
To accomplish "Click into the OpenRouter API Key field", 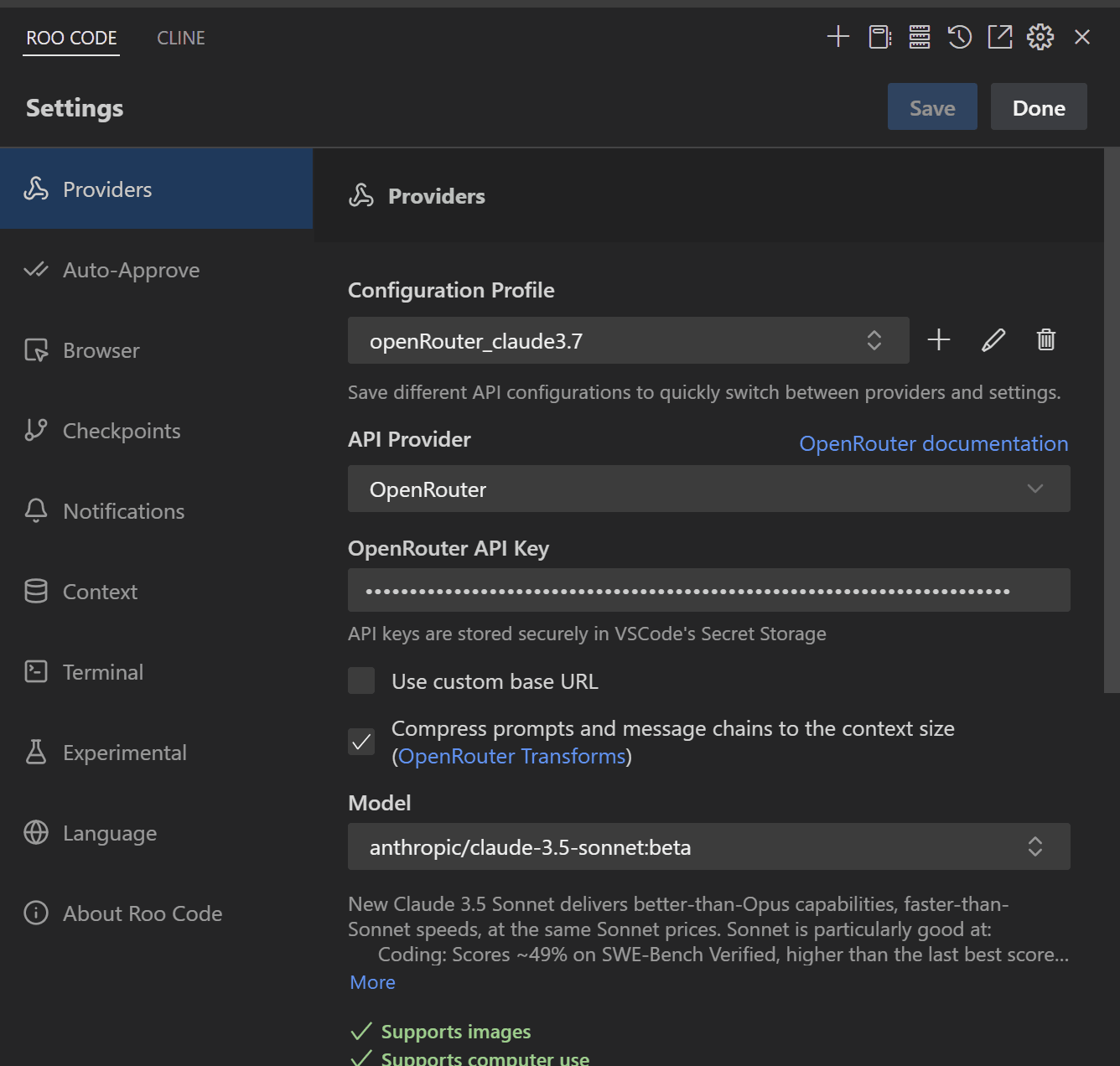I will 709,590.
